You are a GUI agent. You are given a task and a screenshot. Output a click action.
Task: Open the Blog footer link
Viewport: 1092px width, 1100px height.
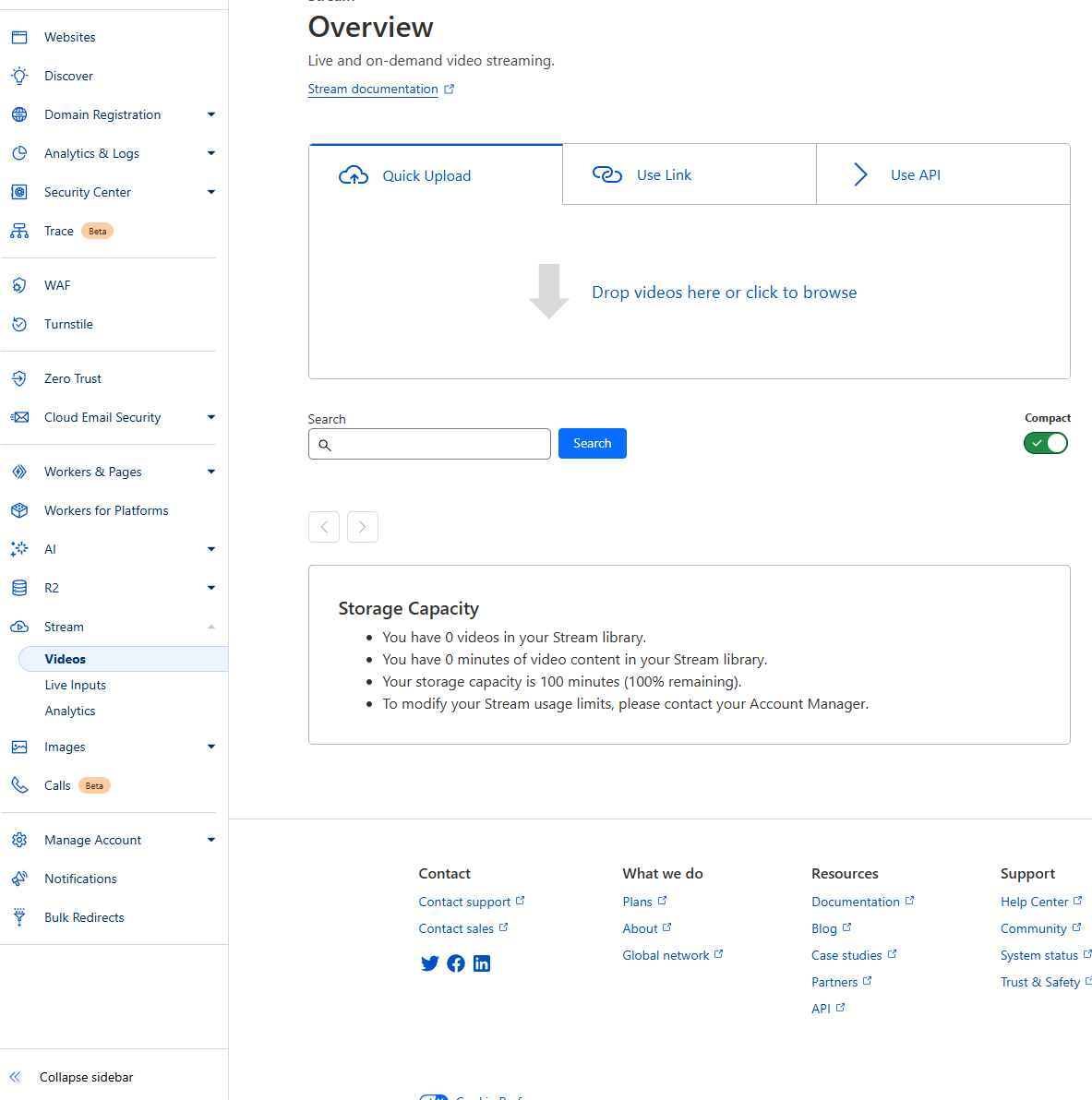pos(832,928)
